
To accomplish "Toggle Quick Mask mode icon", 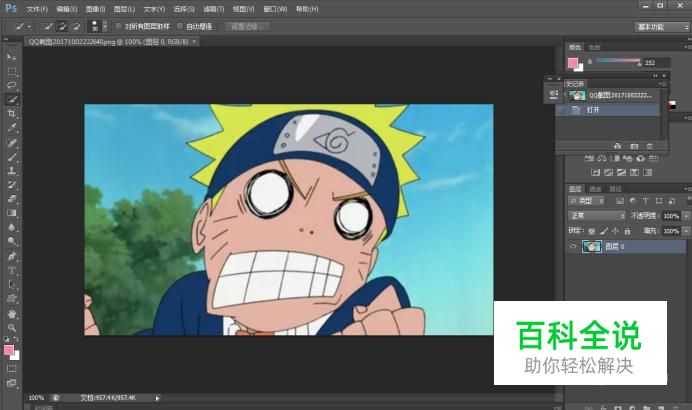I will point(11,369).
